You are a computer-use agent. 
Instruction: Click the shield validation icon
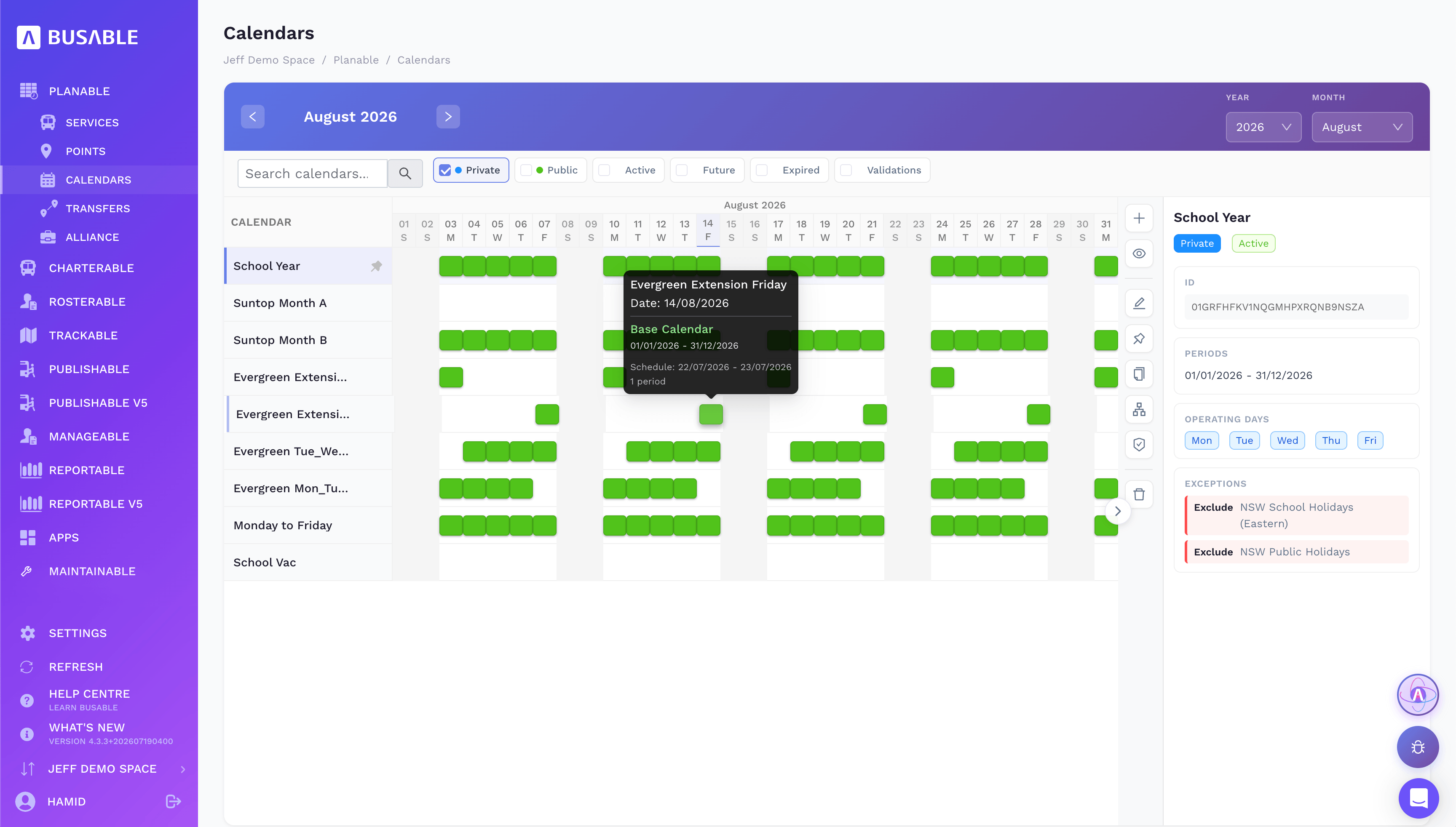click(1139, 445)
